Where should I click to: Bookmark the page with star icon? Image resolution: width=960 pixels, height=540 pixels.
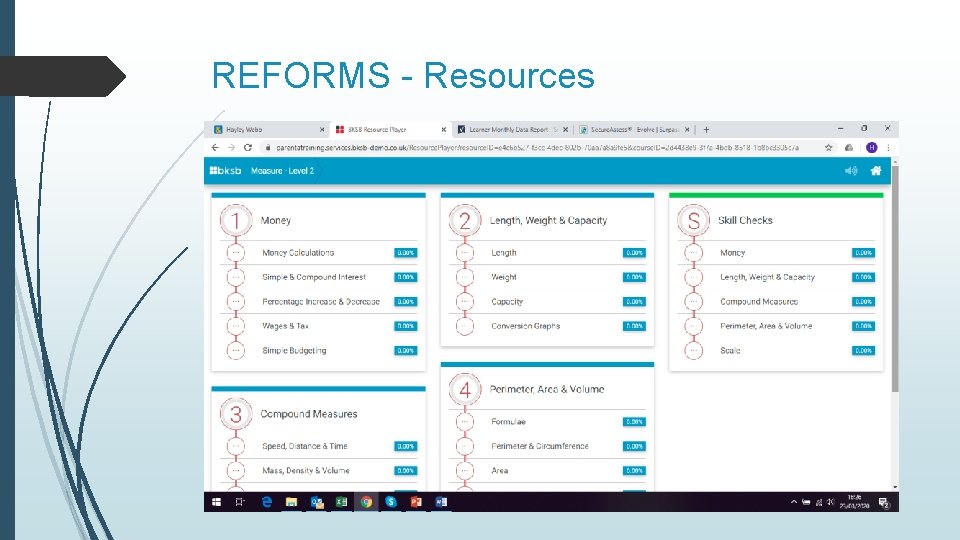[x=828, y=148]
